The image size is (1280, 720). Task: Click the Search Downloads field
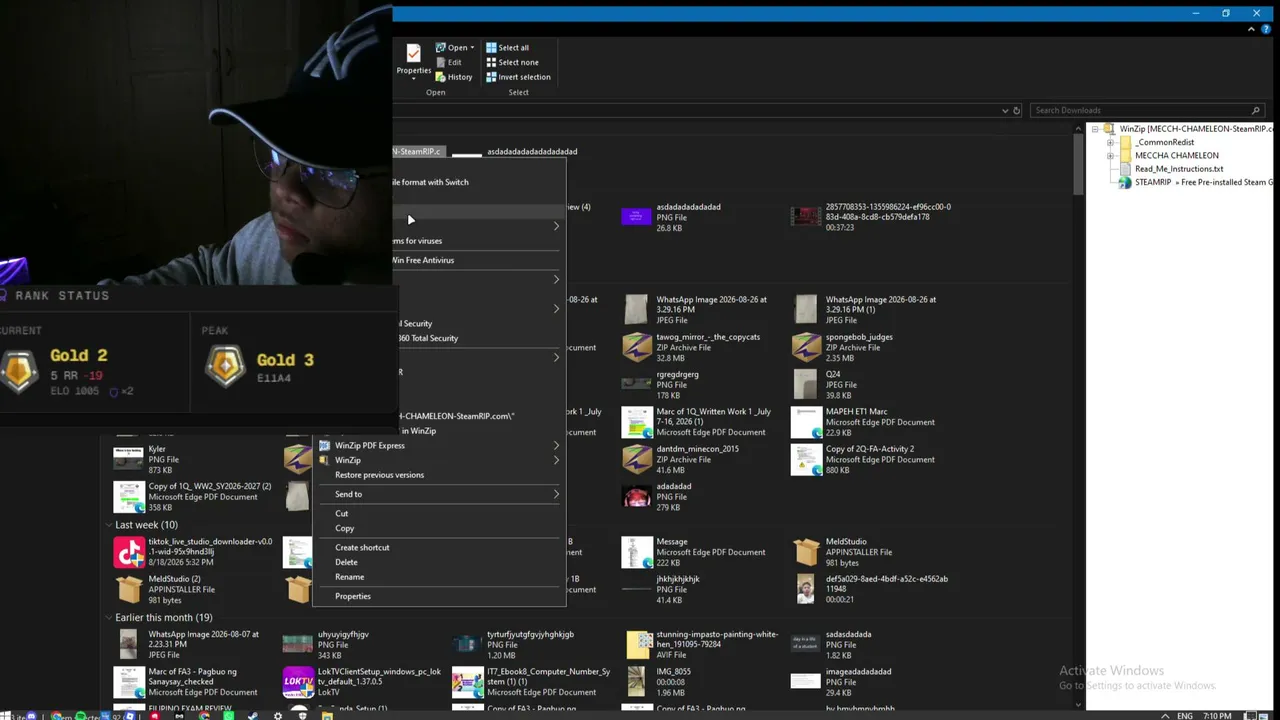pyautogui.click(x=1147, y=110)
